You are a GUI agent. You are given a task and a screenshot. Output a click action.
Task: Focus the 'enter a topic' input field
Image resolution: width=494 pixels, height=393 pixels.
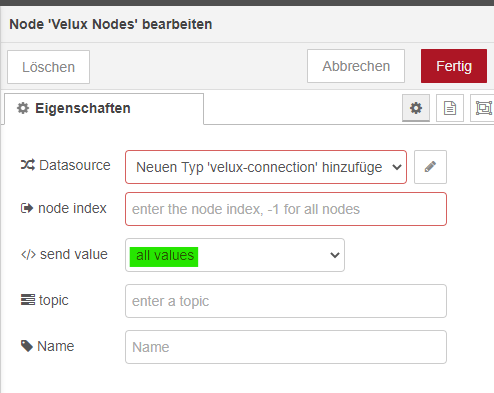[x=286, y=301]
